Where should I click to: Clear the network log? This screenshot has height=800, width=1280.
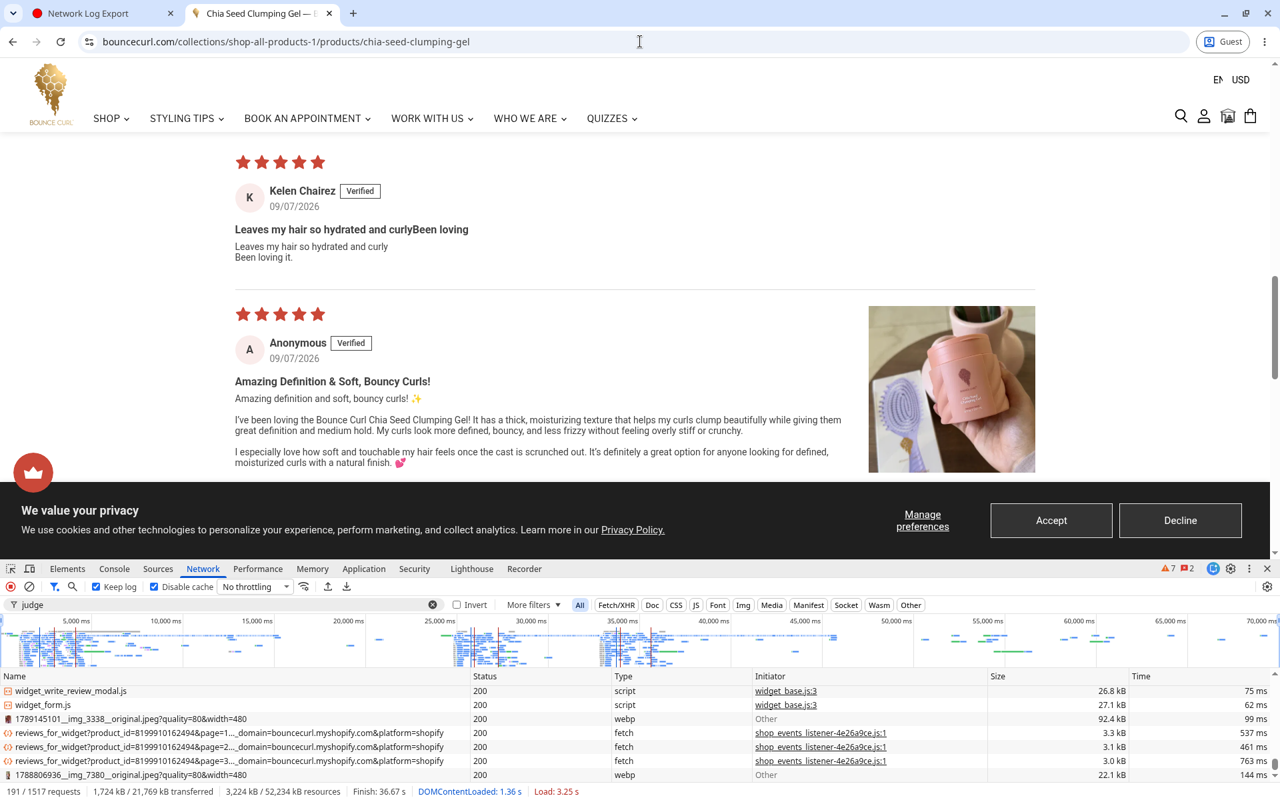coord(29,587)
